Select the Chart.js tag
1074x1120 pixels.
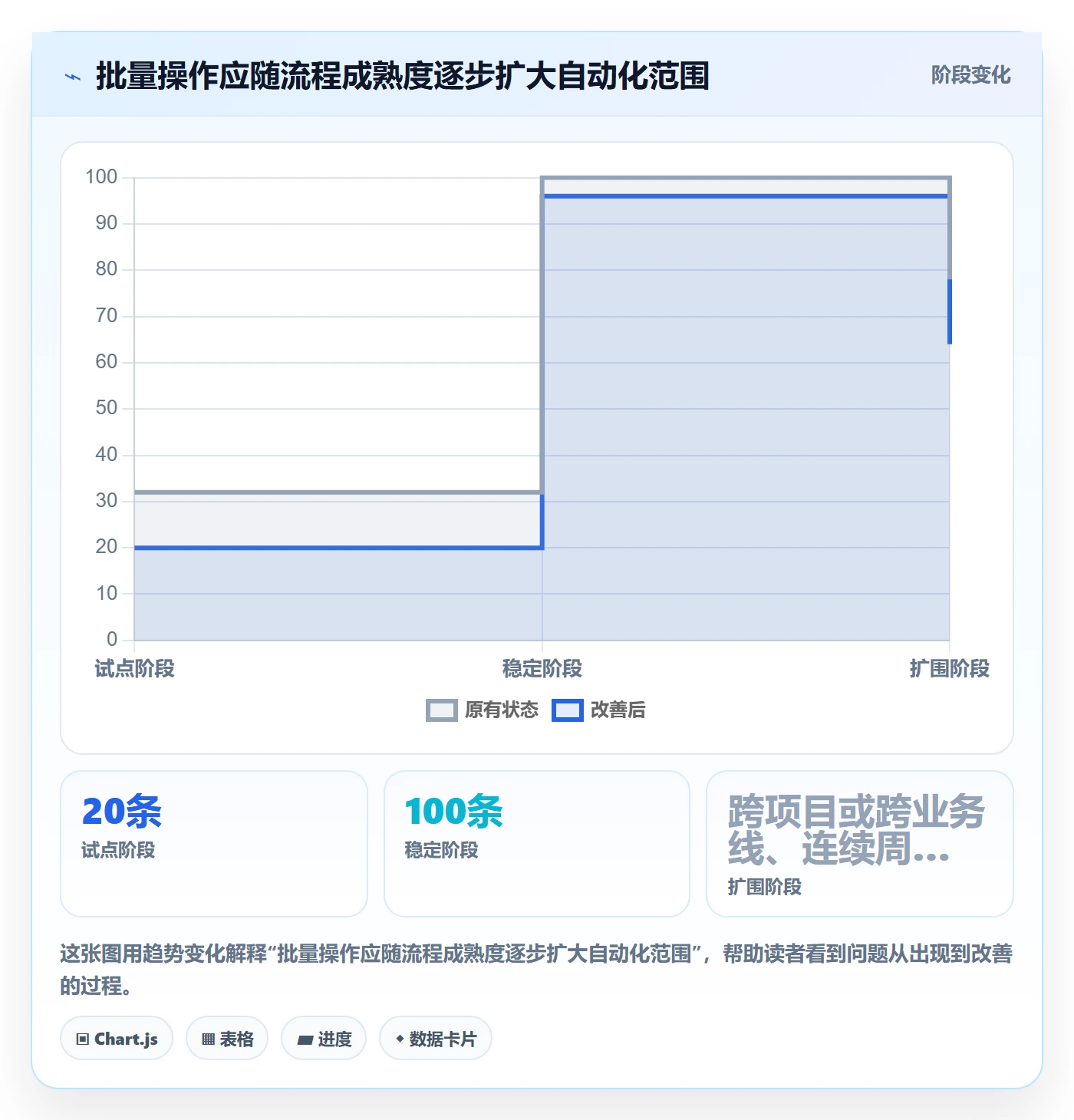pos(117,1039)
